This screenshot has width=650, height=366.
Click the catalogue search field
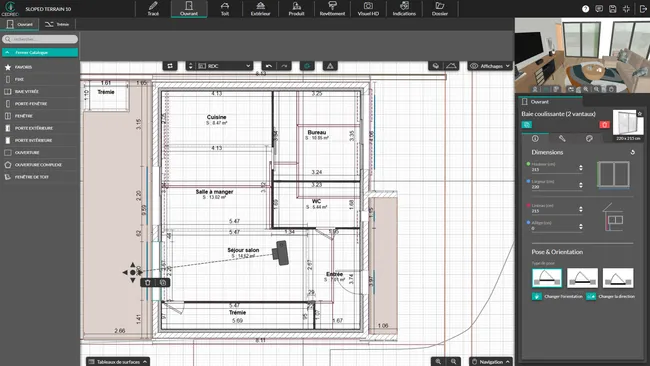[40, 39]
